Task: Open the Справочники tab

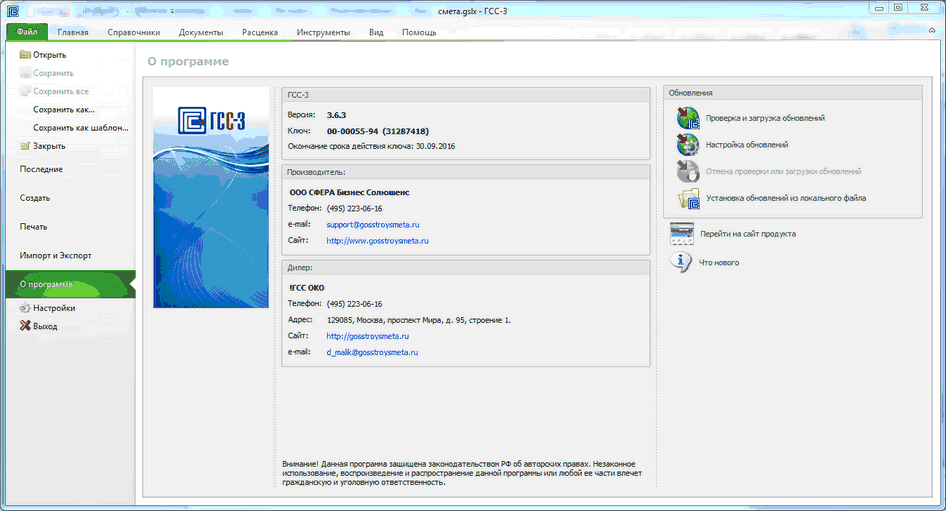Action: (x=134, y=33)
